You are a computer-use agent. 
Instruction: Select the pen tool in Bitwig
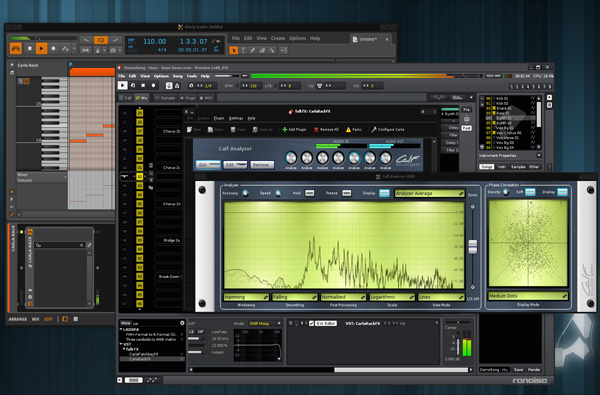(253, 50)
